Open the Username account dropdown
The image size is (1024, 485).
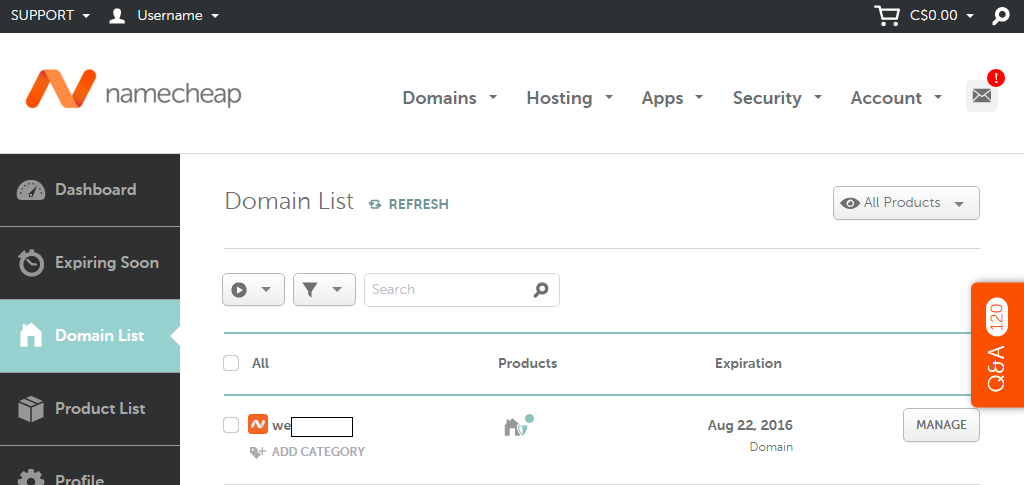tap(165, 16)
